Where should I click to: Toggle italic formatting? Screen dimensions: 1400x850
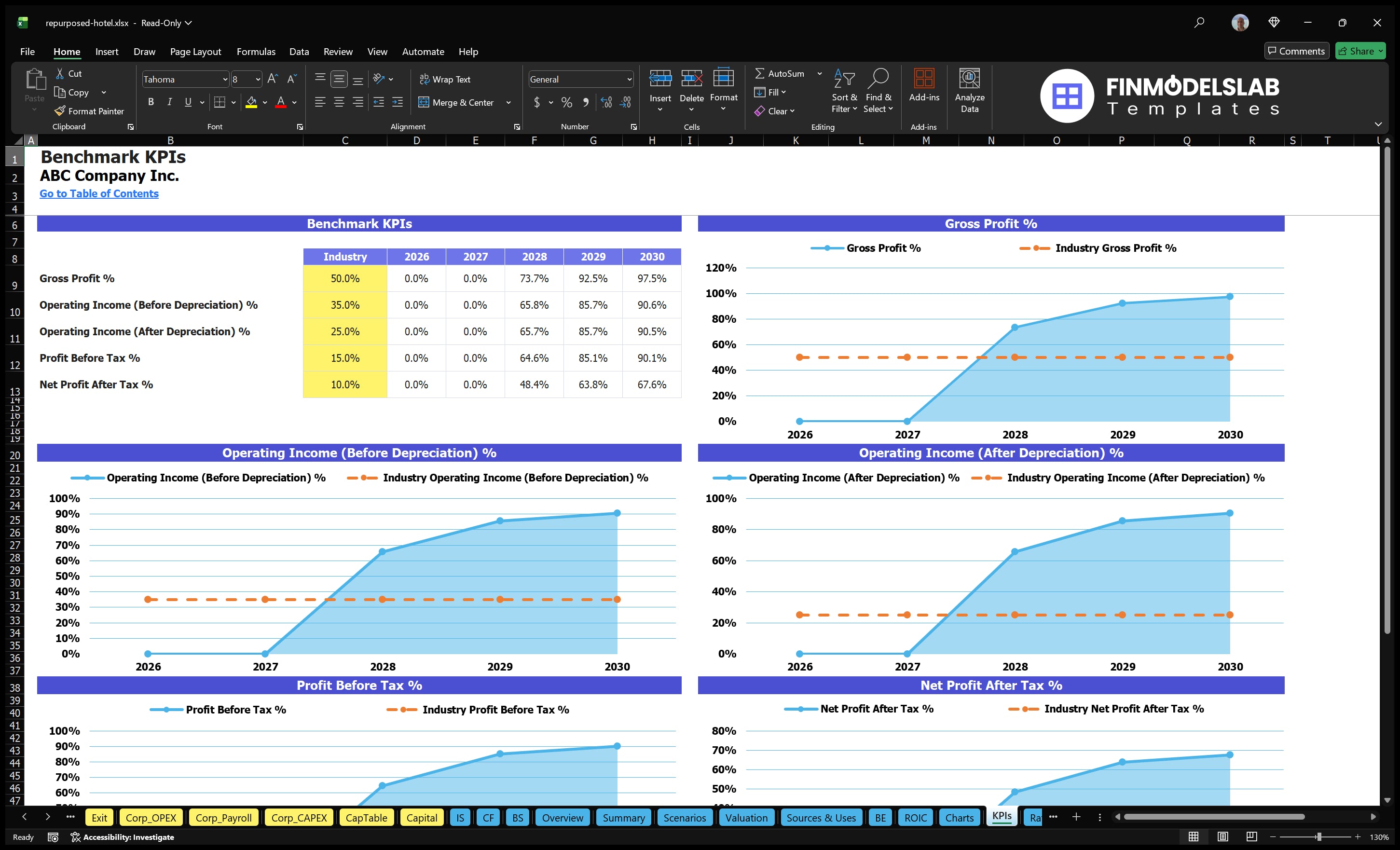point(169,102)
